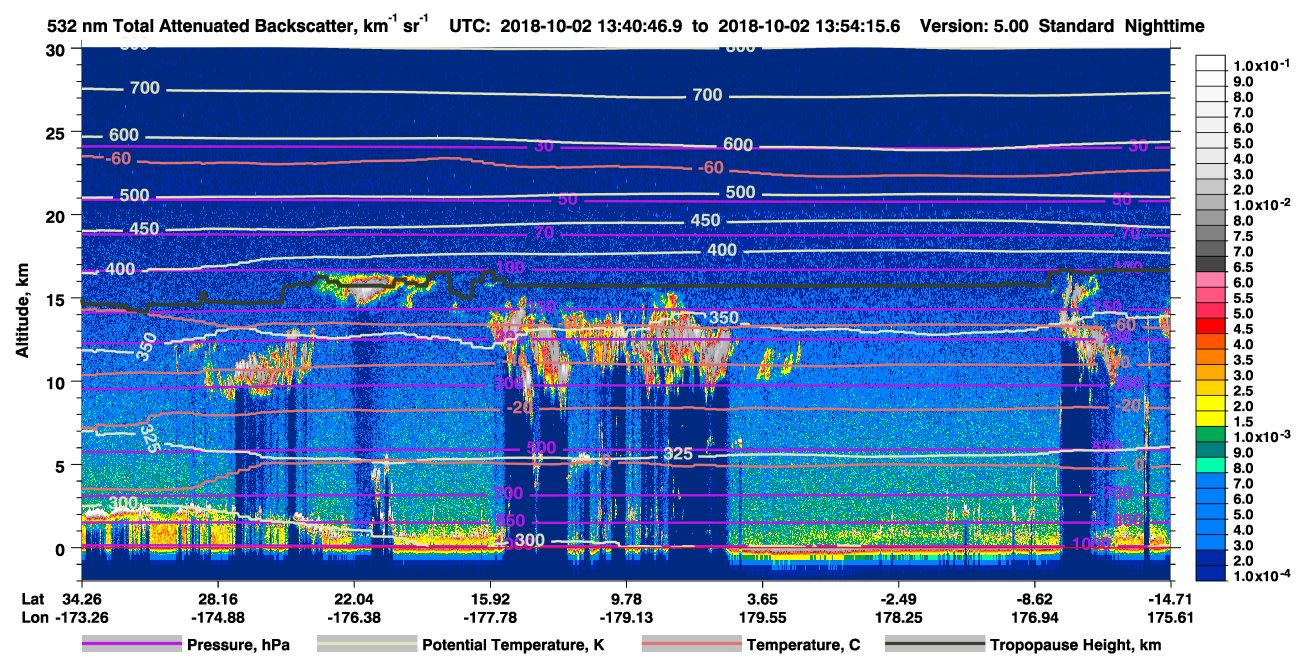Click the longitude value '-174.88'
The width and height of the screenshot is (1300, 667).
tap(217, 618)
